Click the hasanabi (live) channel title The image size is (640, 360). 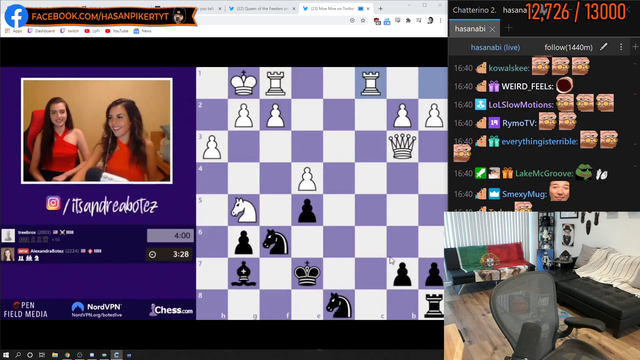495,47
